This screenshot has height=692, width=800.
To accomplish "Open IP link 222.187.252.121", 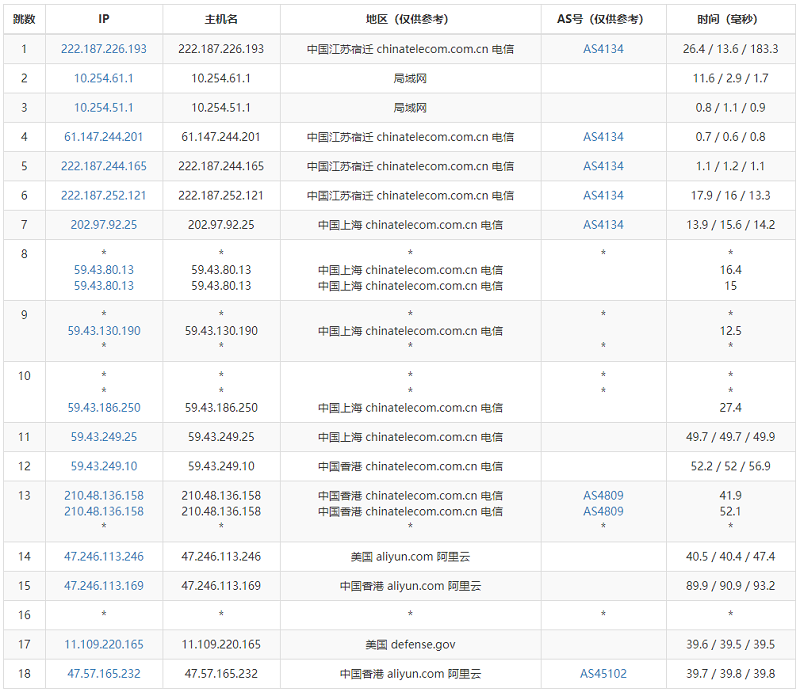I will (104, 195).
